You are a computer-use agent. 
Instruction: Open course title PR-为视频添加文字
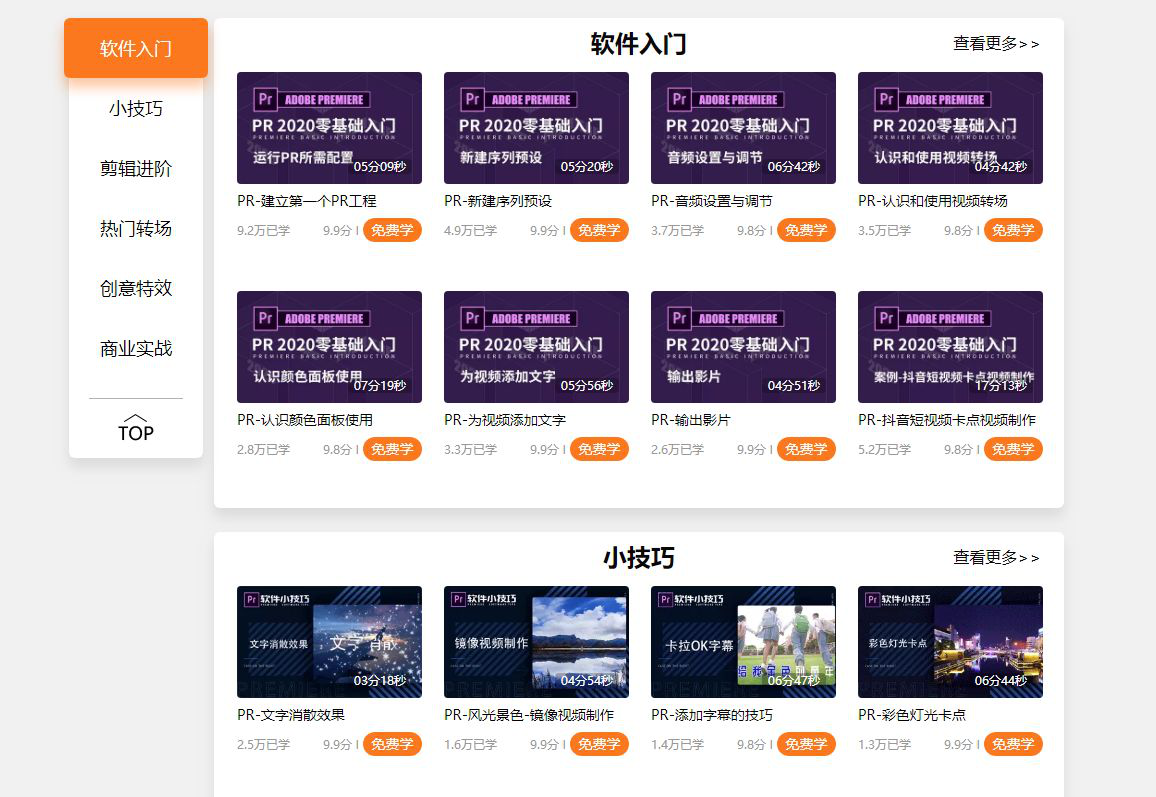pos(505,420)
